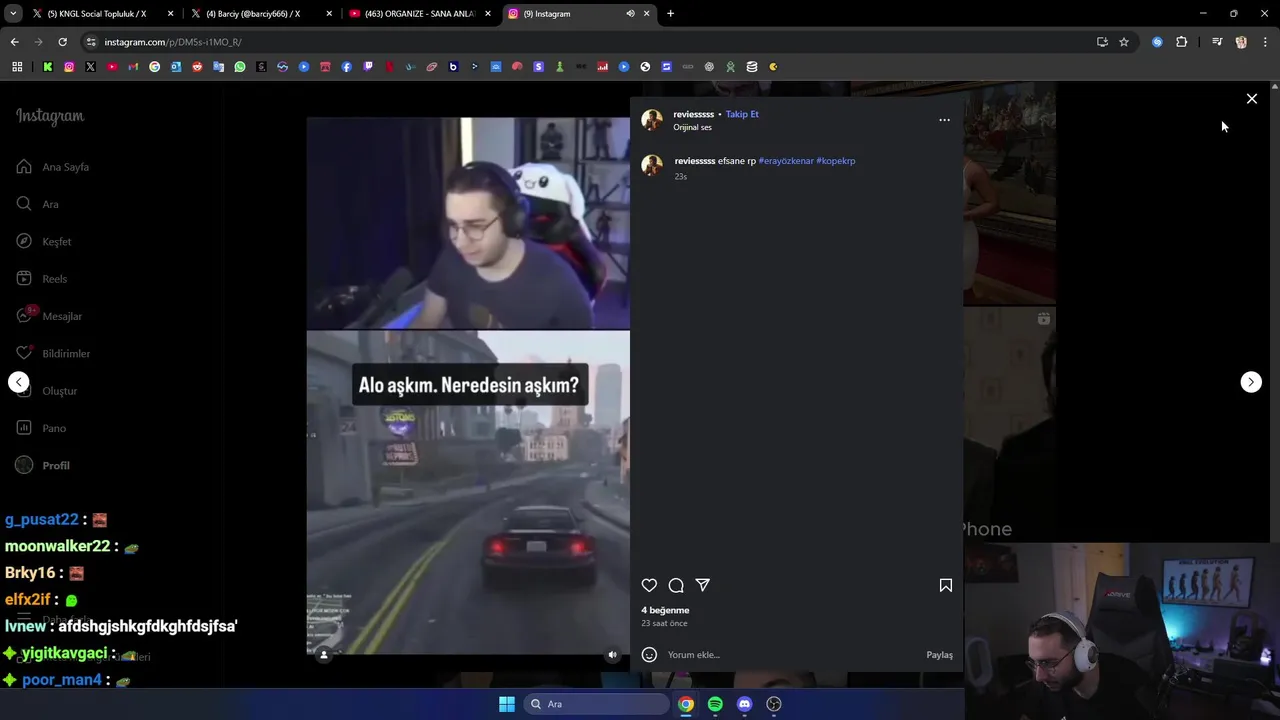The width and height of the screenshot is (1280, 720).
Task: Save post with the bookmark icon
Action: click(x=946, y=585)
